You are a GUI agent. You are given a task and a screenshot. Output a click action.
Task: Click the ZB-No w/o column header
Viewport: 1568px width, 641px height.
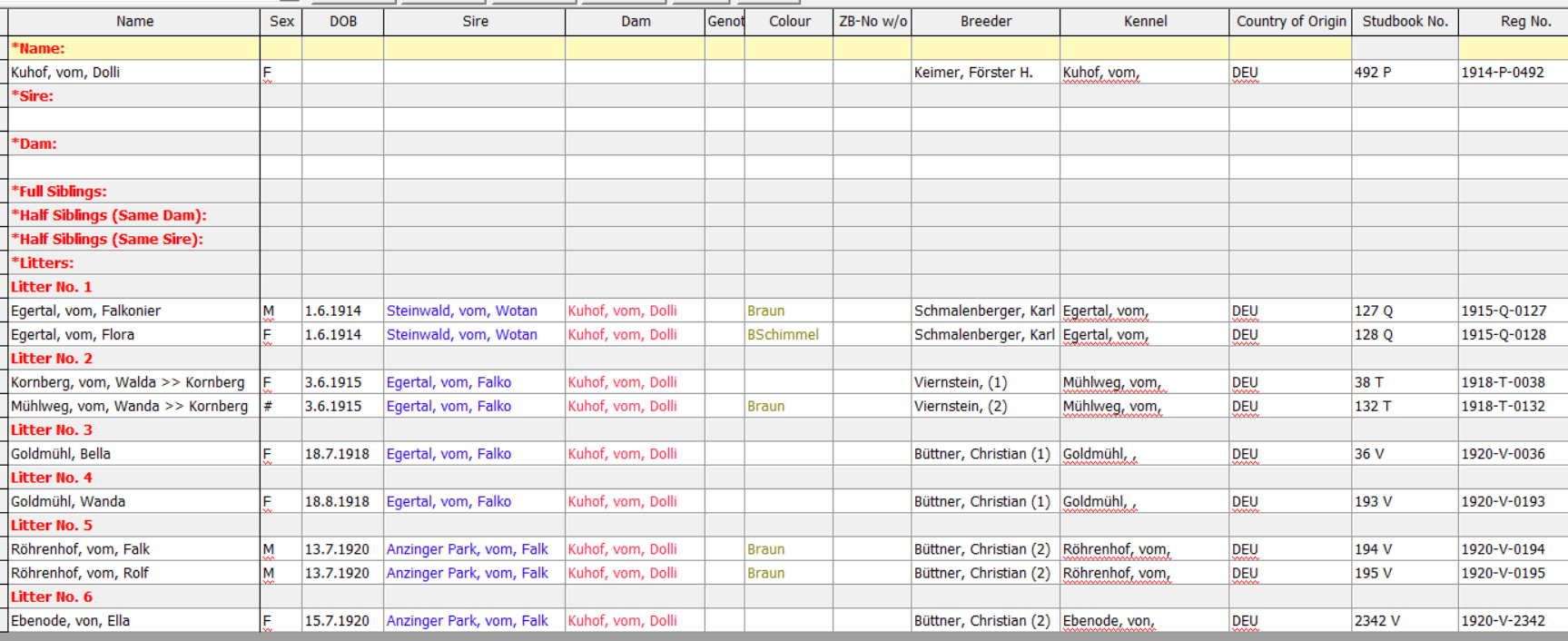pyautogui.click(x=873, y=21)
